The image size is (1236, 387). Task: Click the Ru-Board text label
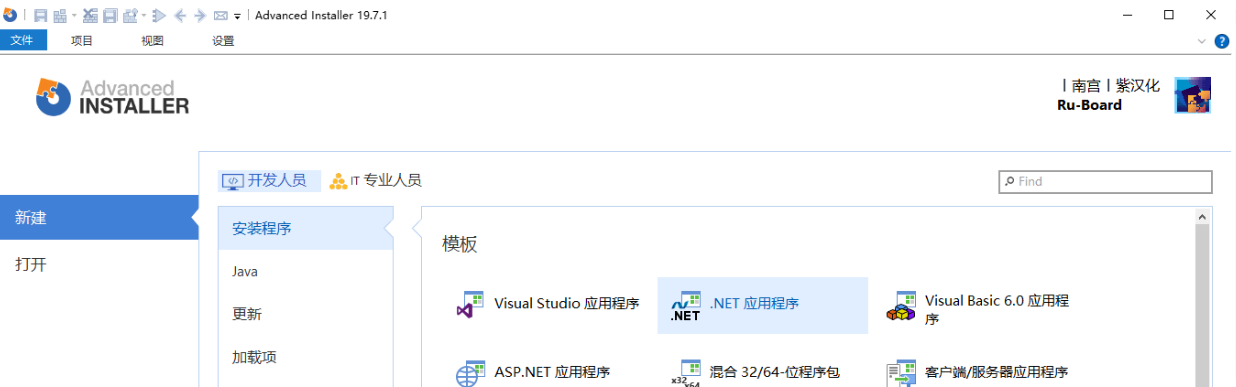coord(1089,105)
